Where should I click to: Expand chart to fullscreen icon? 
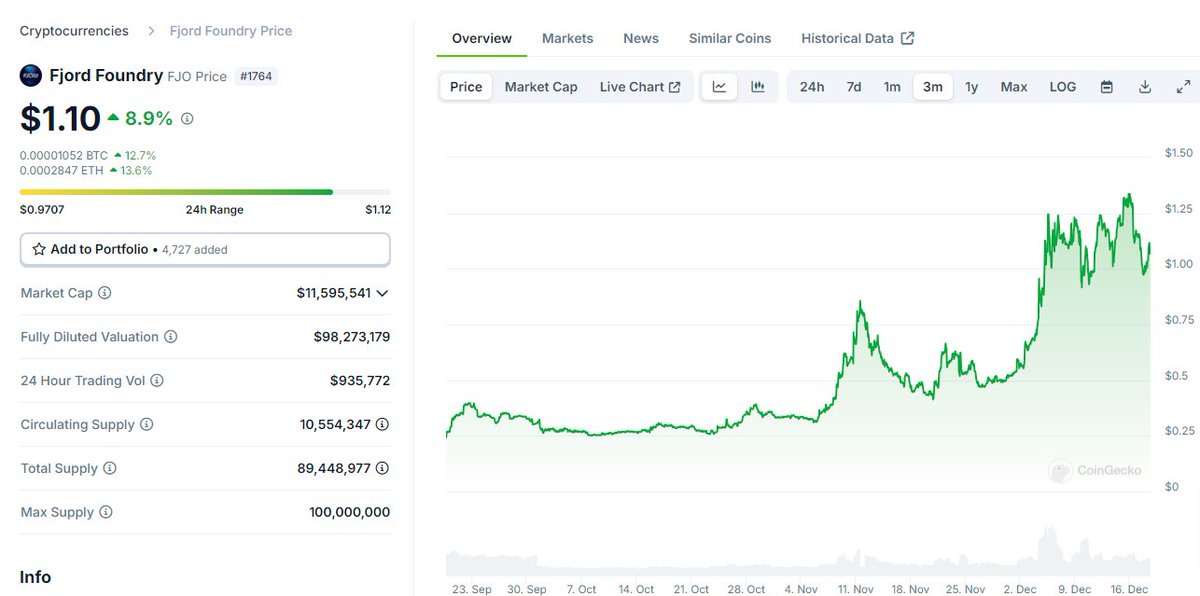[1183, 87]
